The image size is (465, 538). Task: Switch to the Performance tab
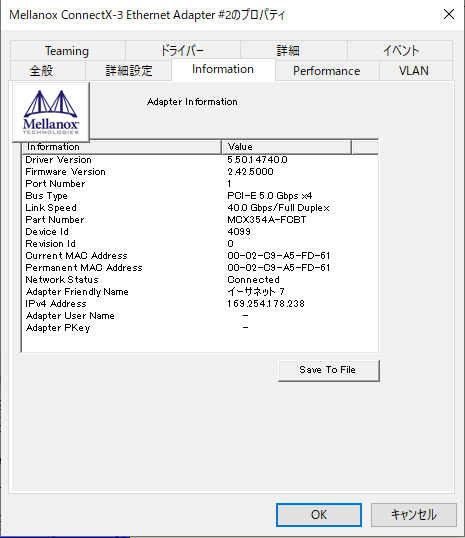click(x=327, y=71)
